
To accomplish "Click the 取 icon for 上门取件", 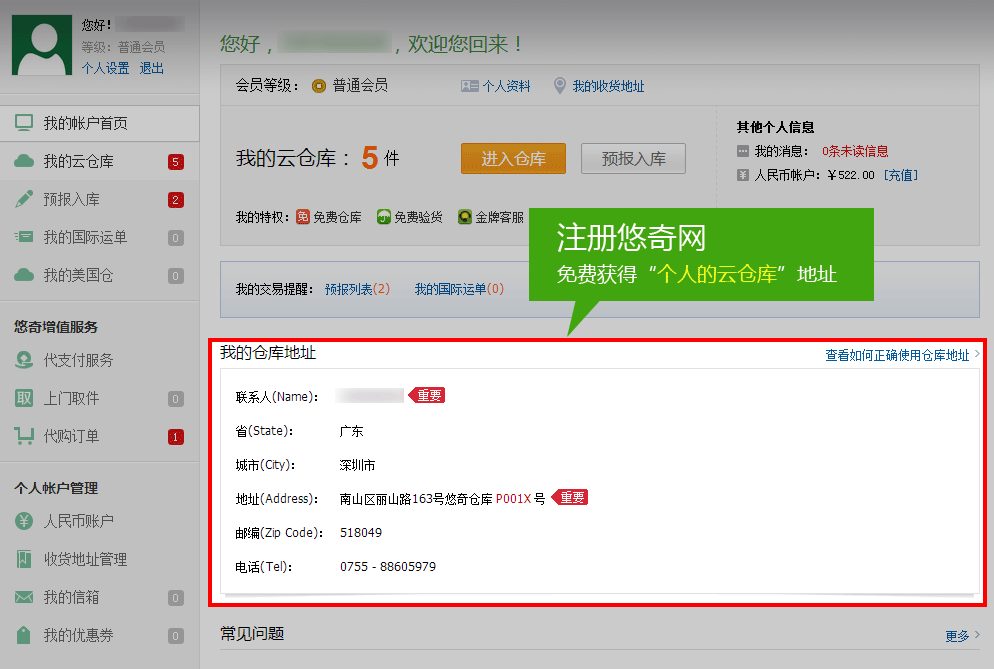I will click(24, 398).
